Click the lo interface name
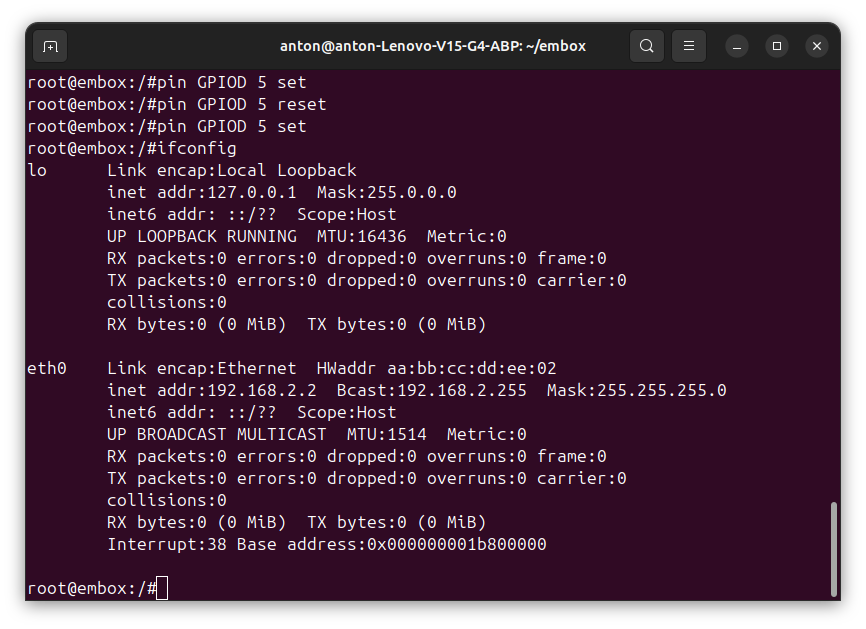Screen dimensions: 866x629 click(37, 171)
